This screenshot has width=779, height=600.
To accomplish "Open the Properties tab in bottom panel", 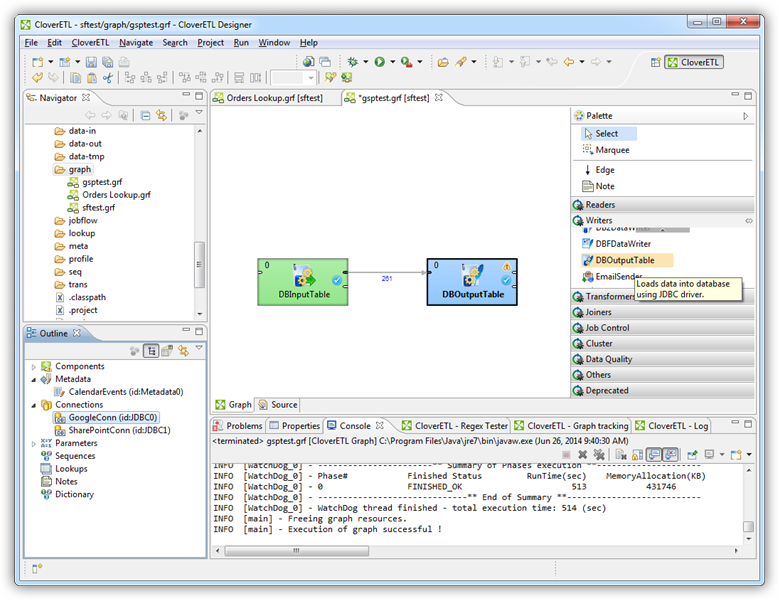I will click(295, 426).
